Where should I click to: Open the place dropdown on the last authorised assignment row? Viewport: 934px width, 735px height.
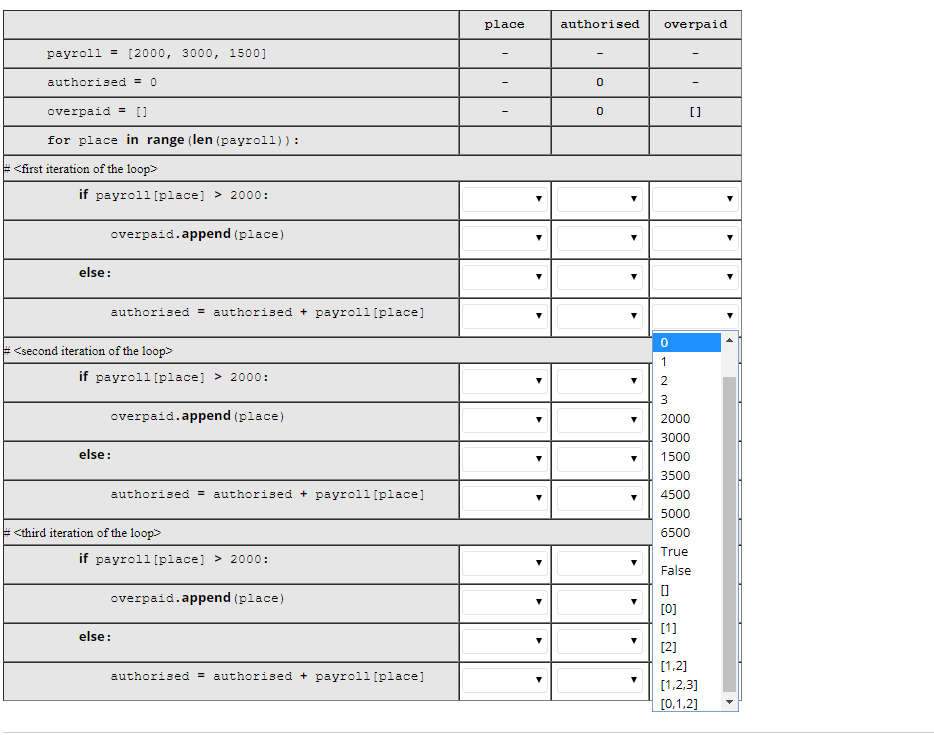(x=504, y=680)
